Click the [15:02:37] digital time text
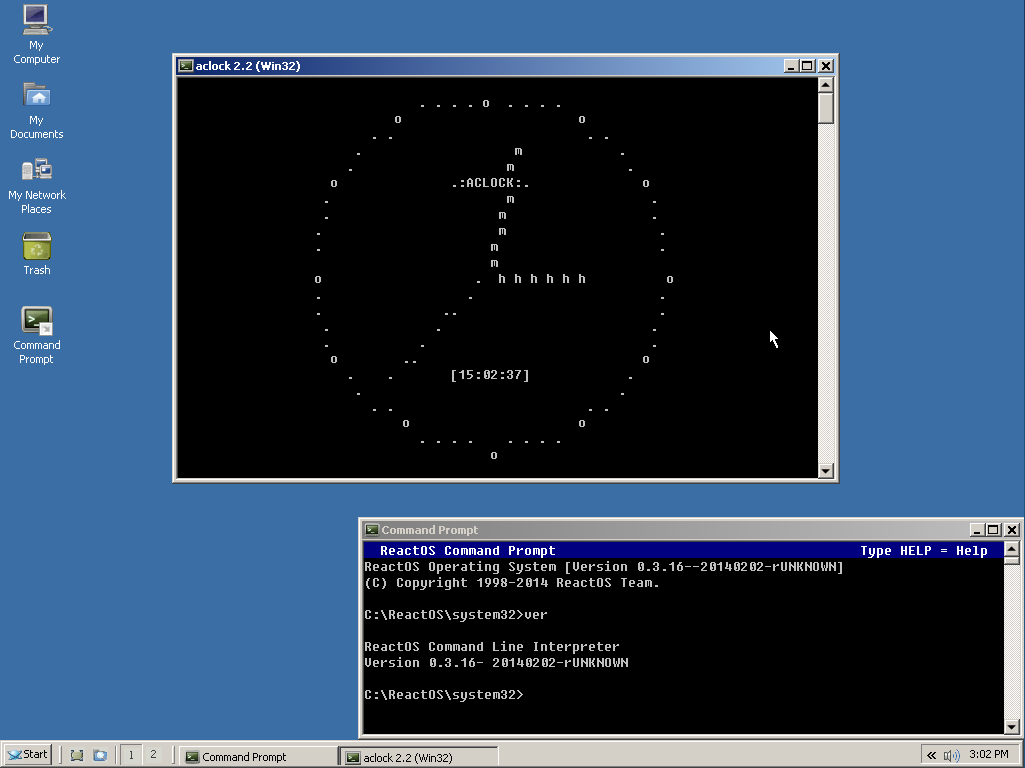Viewport: 1025px width, 768px height. tap(490, 375)
